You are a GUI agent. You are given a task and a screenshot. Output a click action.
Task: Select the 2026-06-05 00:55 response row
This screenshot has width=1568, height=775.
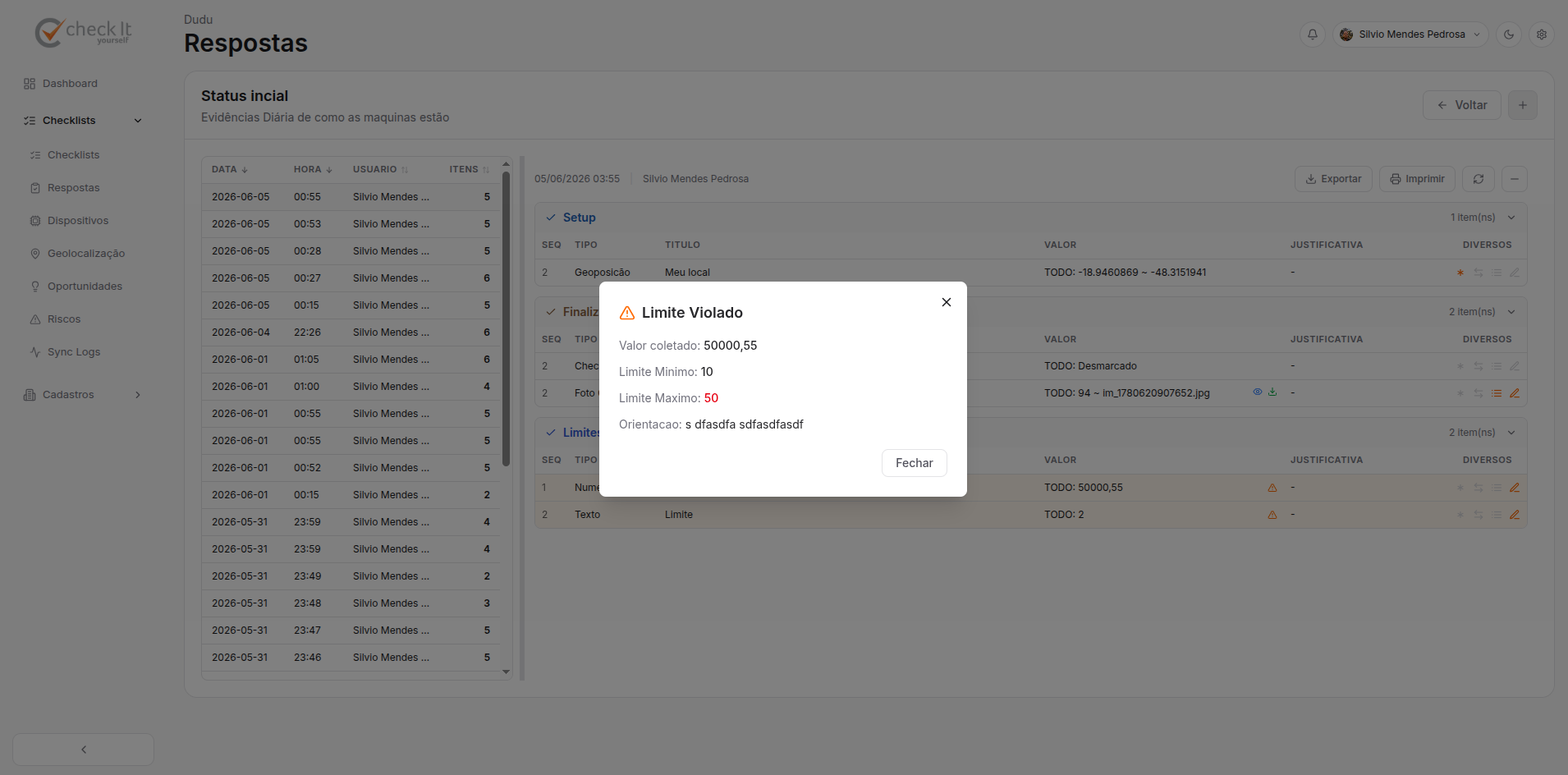click(351, 197)
